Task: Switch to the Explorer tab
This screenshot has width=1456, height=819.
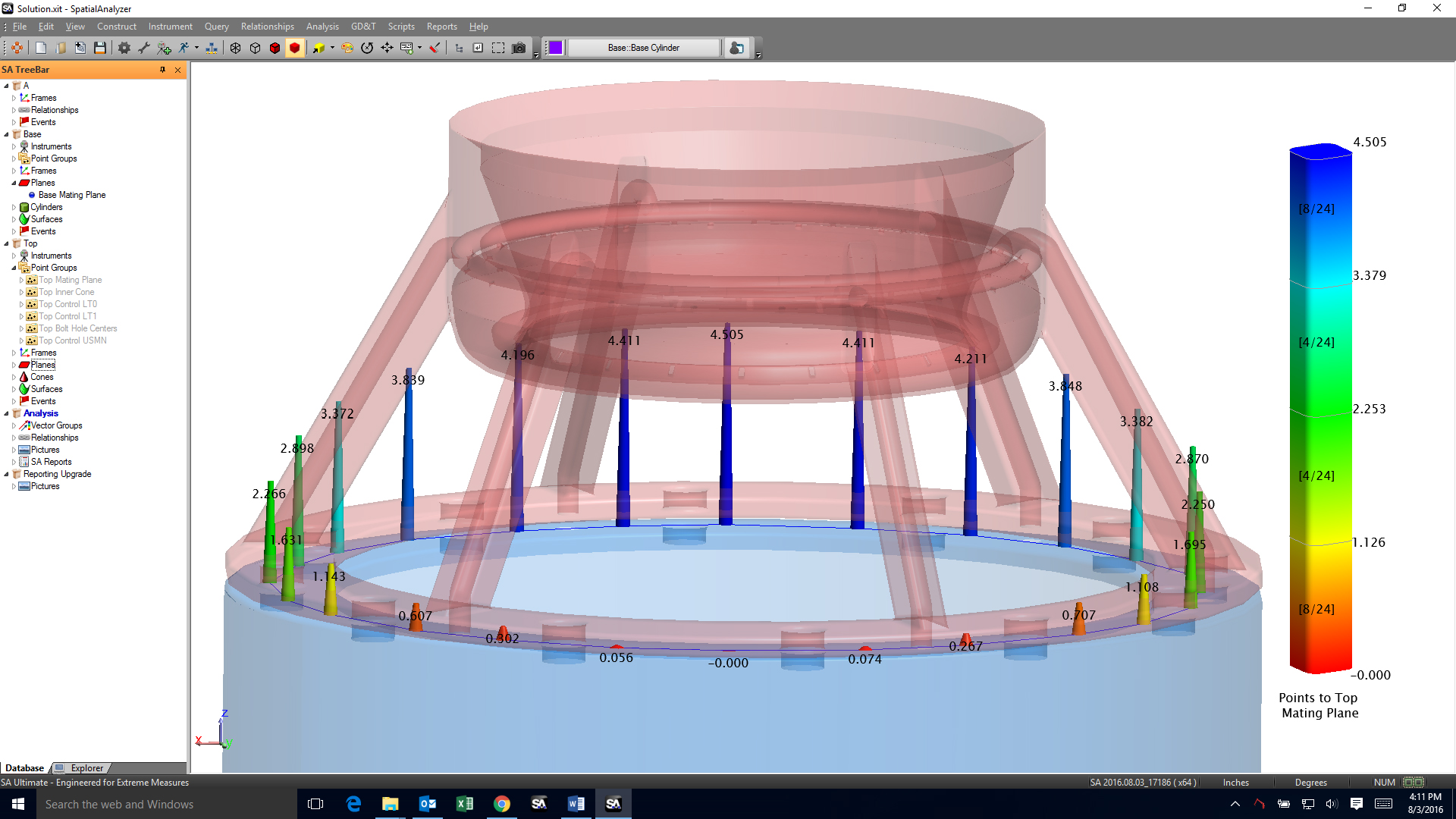Action: pos(86,767)
